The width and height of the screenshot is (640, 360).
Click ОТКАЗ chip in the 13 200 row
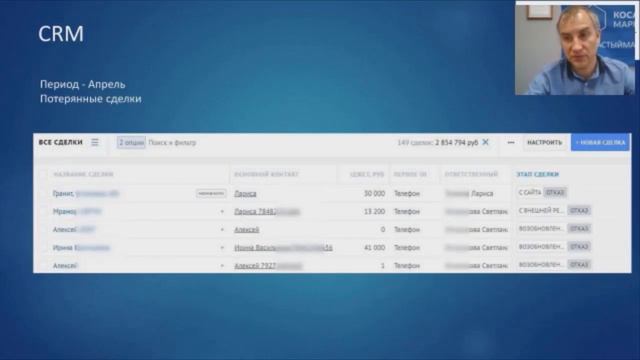[579, 211]
